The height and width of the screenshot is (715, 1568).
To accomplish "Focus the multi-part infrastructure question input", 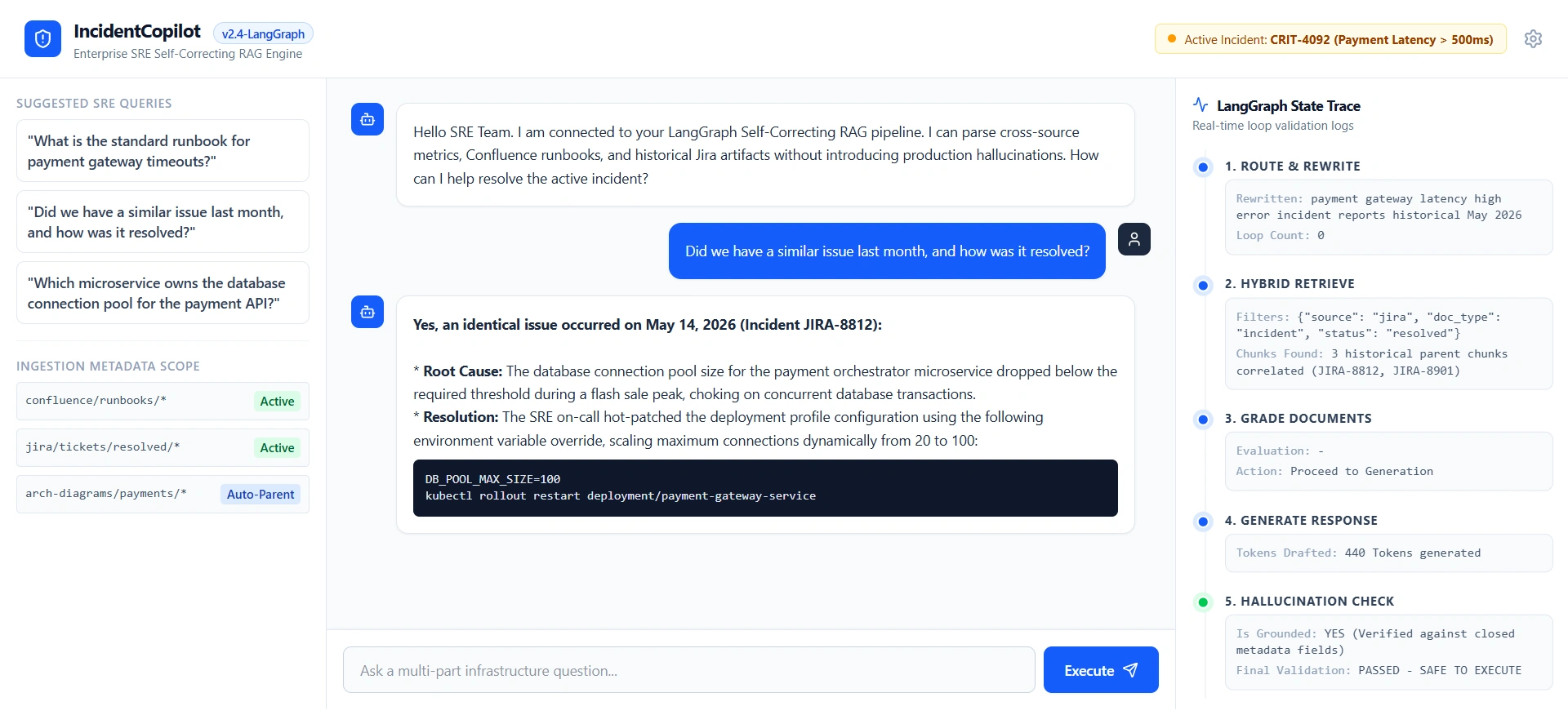I will point(688,670).
